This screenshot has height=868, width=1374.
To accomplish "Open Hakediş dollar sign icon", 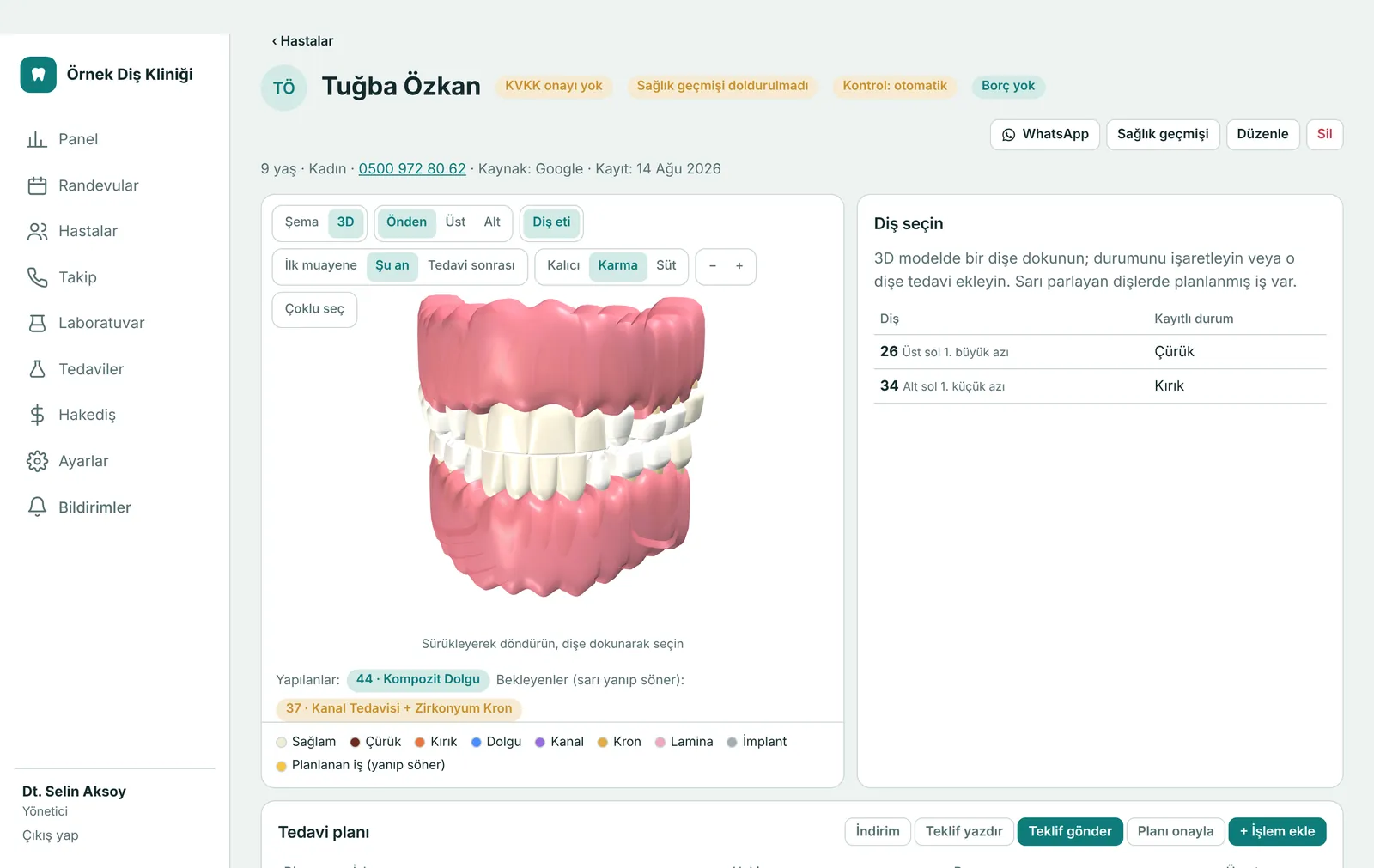I will click(x=37, y=415).
